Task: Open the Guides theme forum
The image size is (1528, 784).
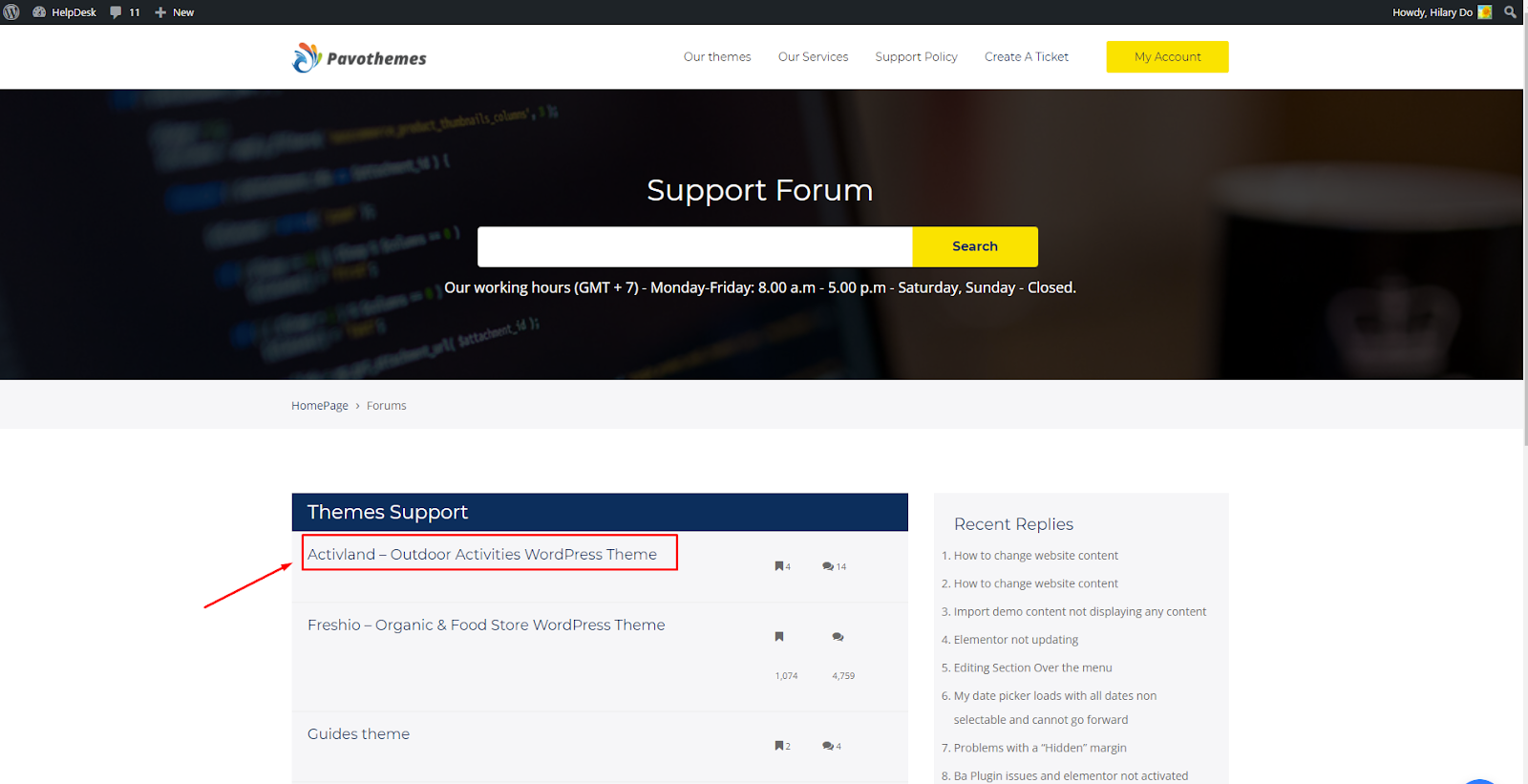Action: 358,733
